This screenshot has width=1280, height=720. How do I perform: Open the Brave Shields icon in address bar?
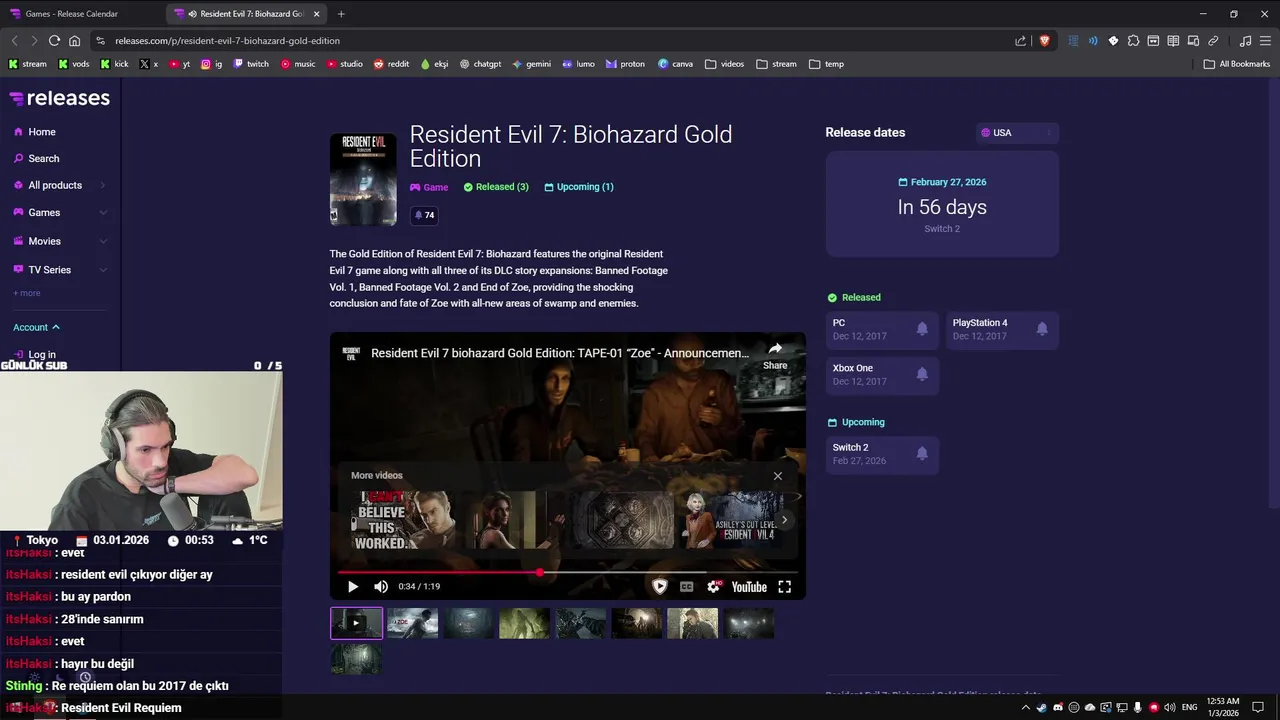[x=1044, y=41]
